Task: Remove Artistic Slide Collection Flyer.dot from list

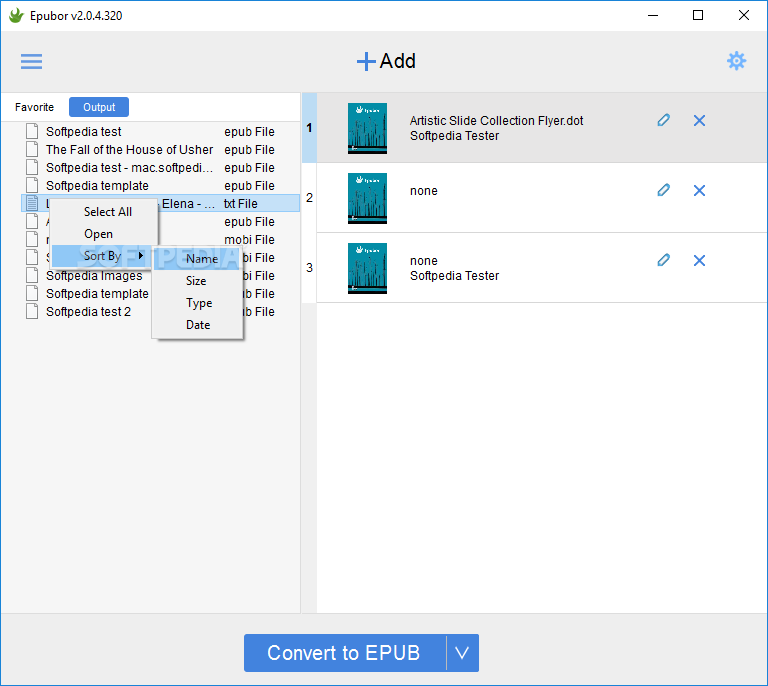Action: (699, 120)
